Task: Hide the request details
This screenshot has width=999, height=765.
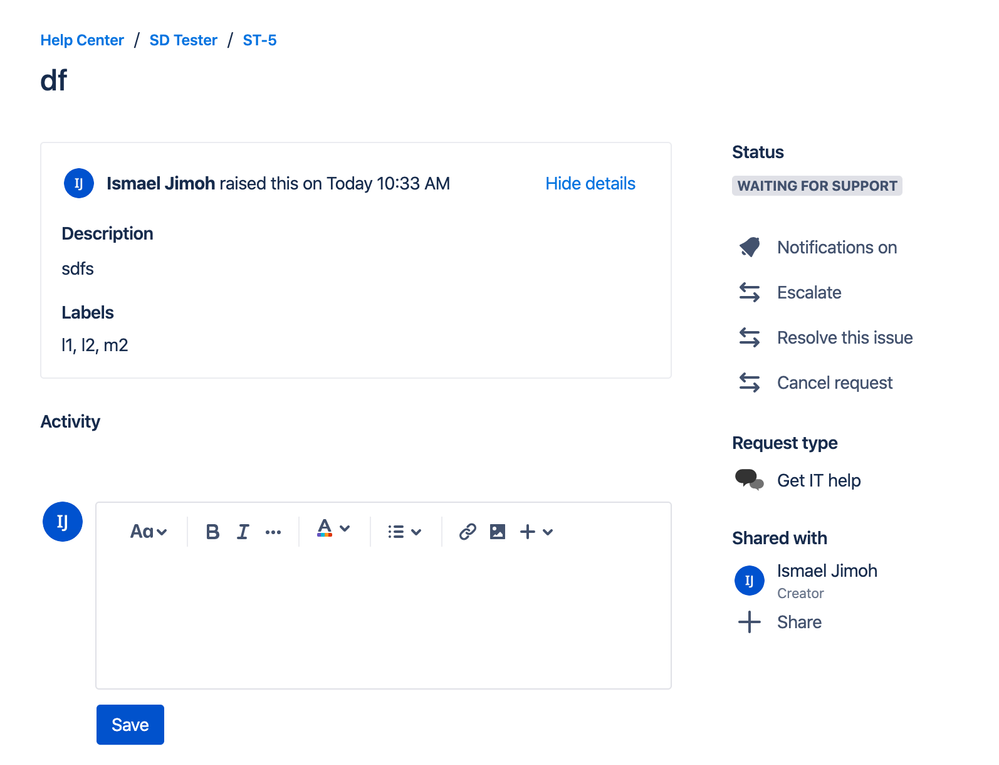Action: [x=590, y=183]
